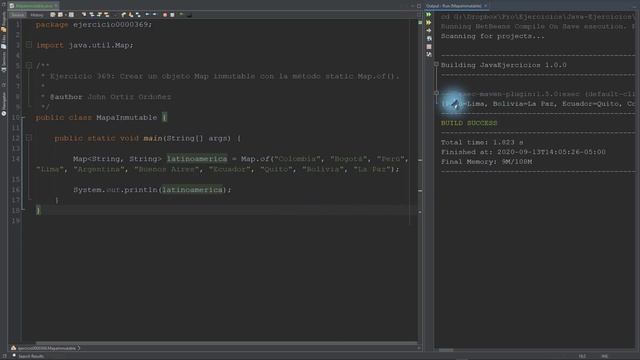Screen dimensions: 640x360
Task: Click the ejercicio0000369.MapaInmutable breadcrumb
Action: (47, 348)
